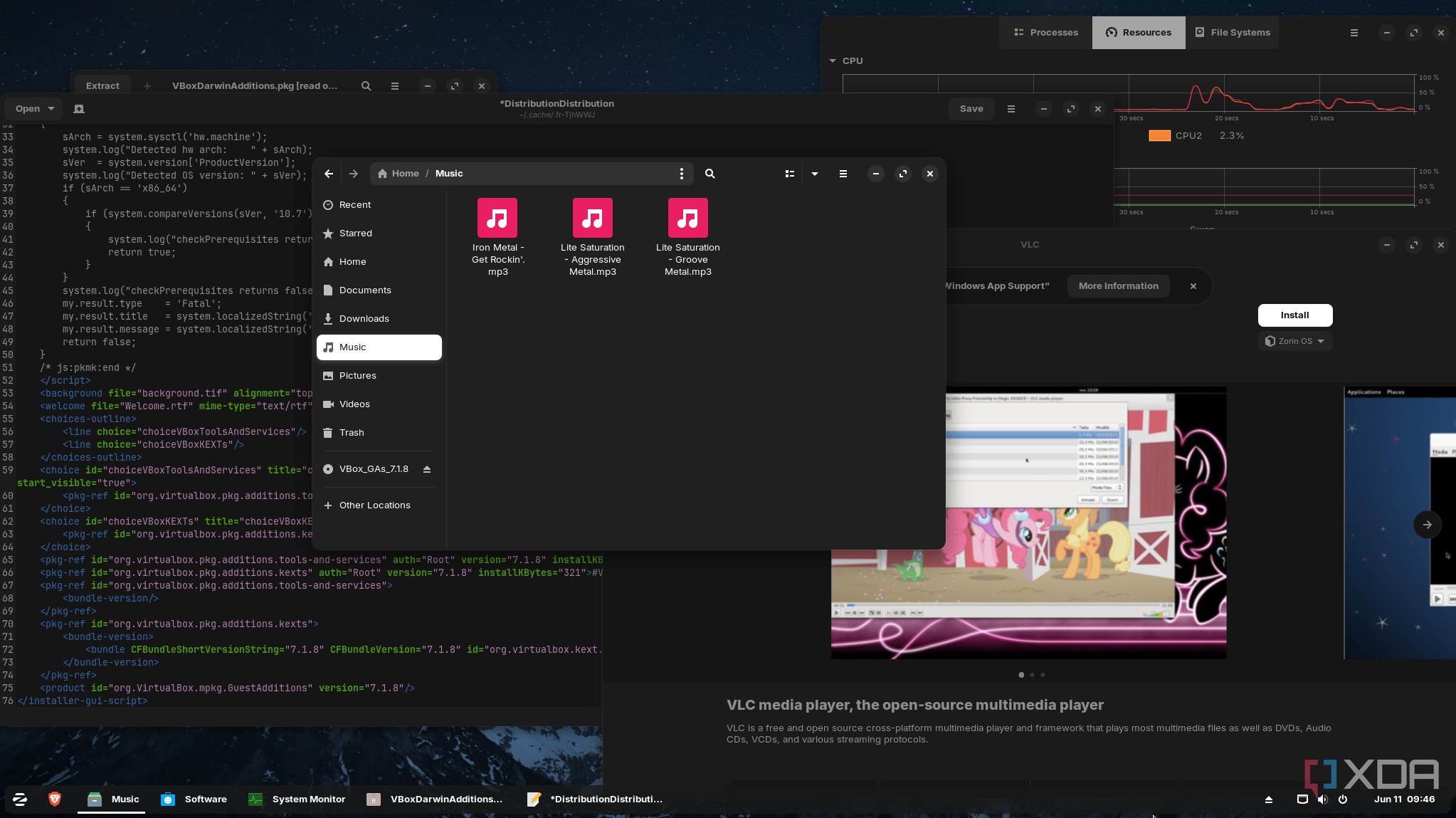Open Documents in Files sidebar
Viewport: 1456px width, 818px height.
[x=379, y=290]
